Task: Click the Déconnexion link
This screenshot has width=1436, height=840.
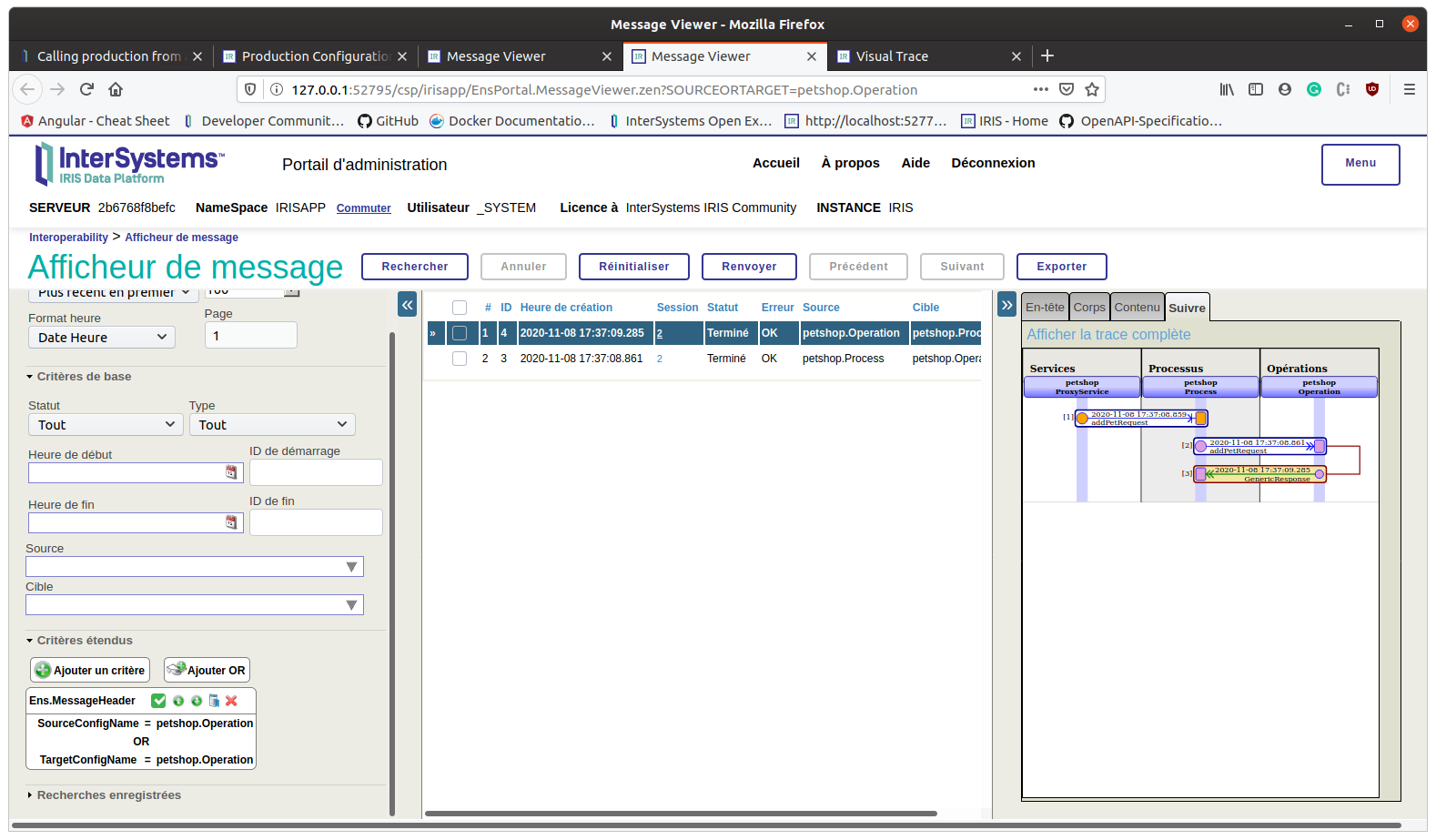Action: [x=993, y=163]
